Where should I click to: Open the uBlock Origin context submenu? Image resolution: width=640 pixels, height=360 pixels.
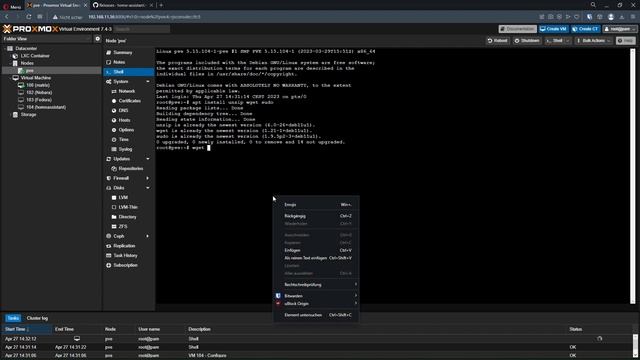[316, 304]
